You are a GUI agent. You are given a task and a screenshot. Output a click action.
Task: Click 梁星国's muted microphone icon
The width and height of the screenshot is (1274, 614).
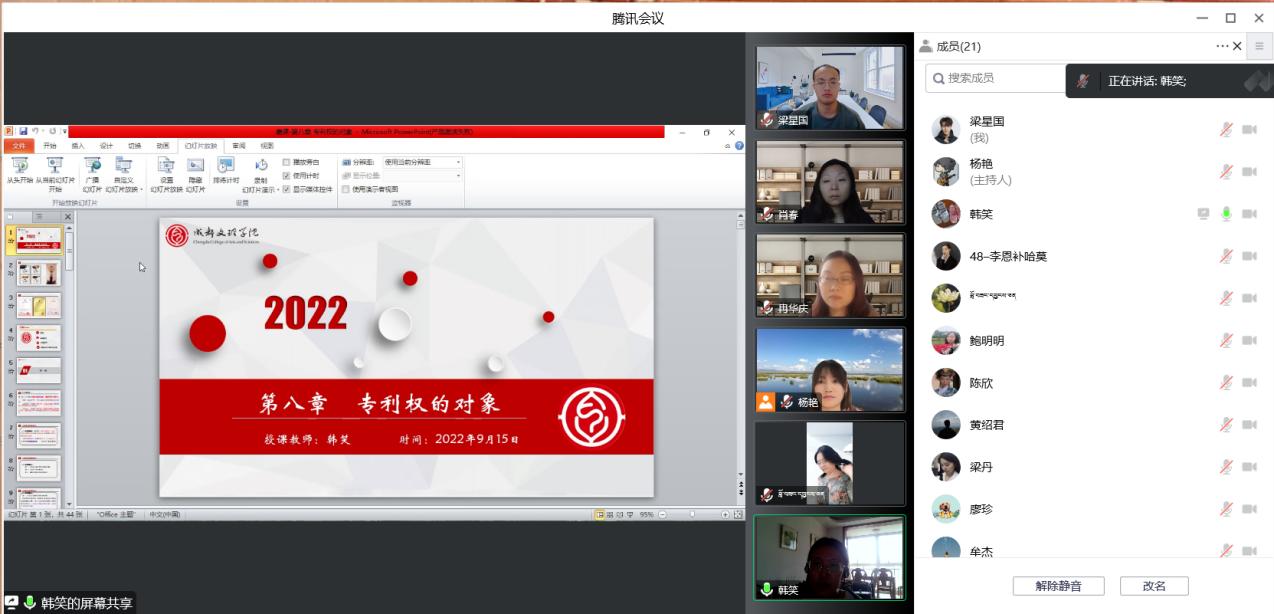coord(1226,130)
